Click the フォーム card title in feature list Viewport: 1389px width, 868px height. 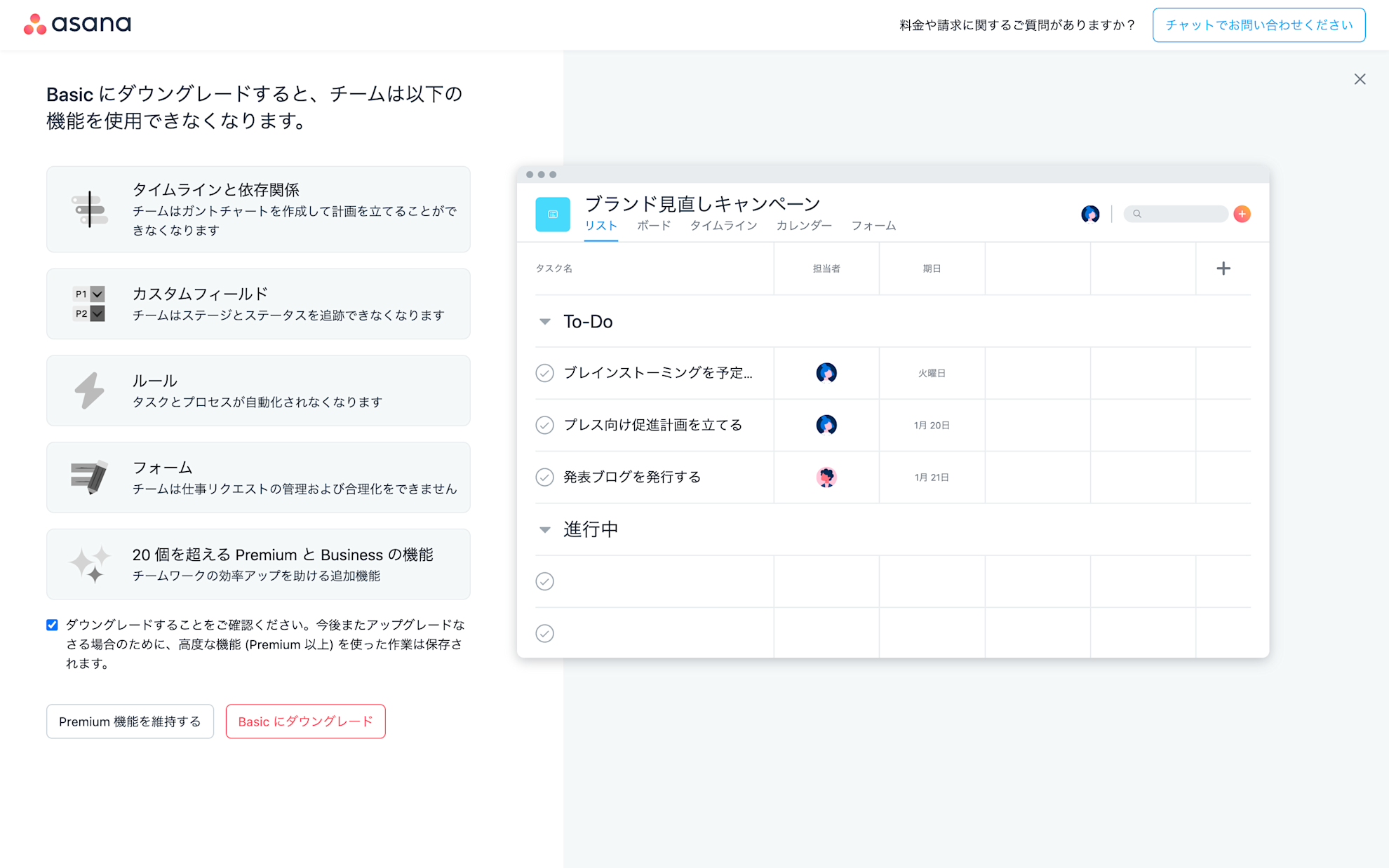click(162, 468)
